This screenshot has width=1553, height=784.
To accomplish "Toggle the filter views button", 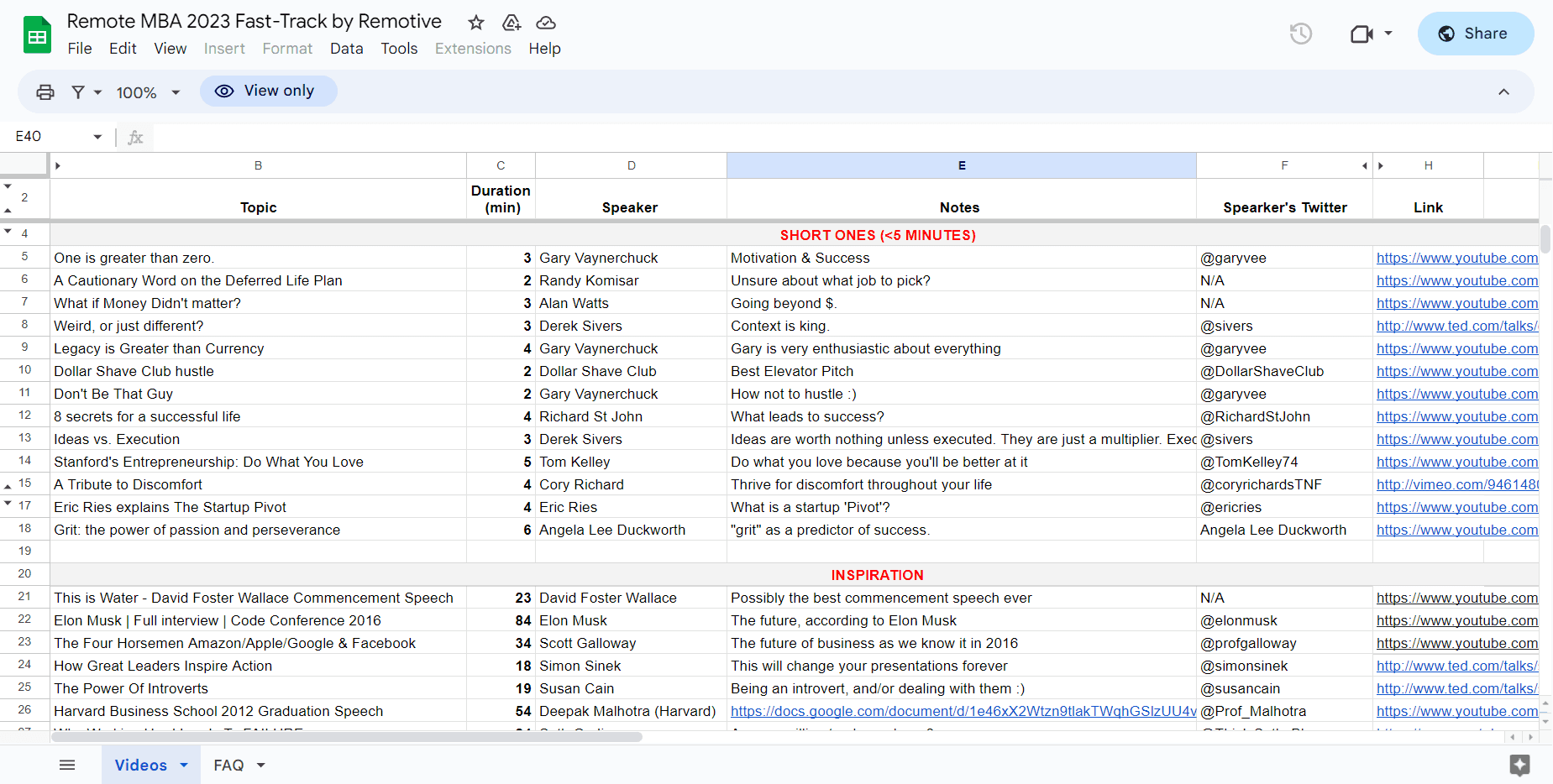I will [87, 92].
